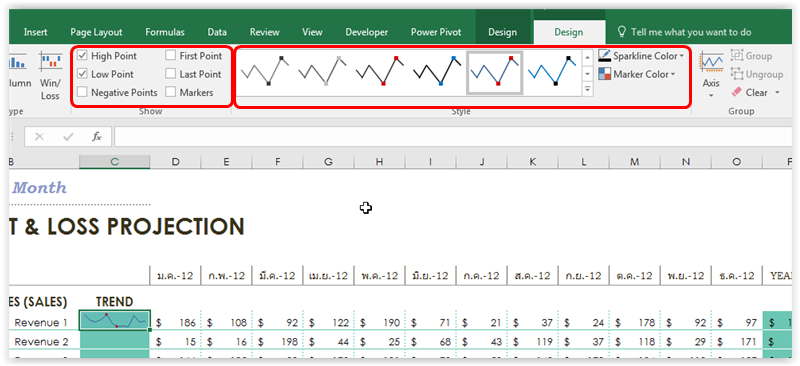Select Revenue 1 value 178

pyautogui.click(x=635, y=323)
